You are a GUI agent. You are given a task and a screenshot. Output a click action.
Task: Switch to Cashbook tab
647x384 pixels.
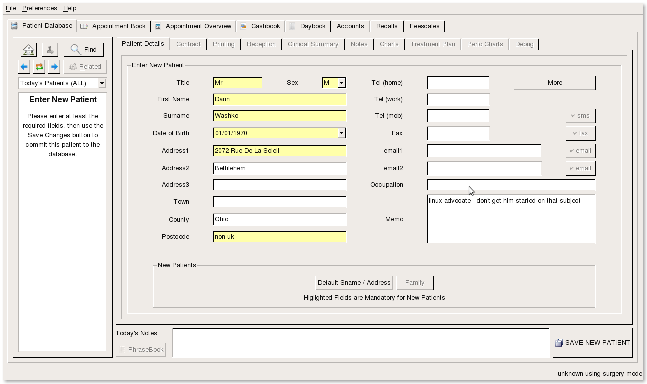coord(260,26)
